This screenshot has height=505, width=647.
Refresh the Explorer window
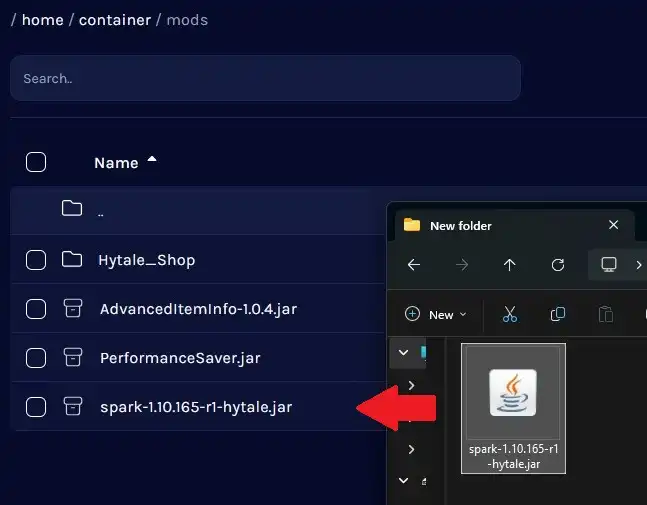pyautogui.click(x=558, y=264)
